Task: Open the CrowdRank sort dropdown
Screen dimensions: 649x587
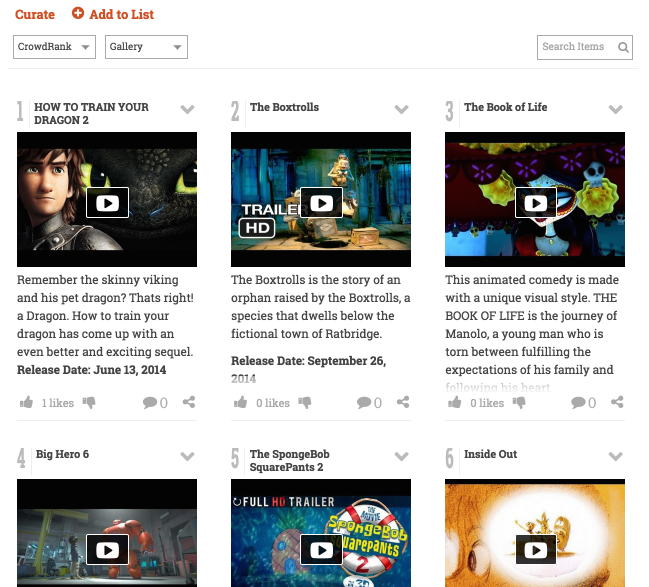Action: tap(54, 47)
